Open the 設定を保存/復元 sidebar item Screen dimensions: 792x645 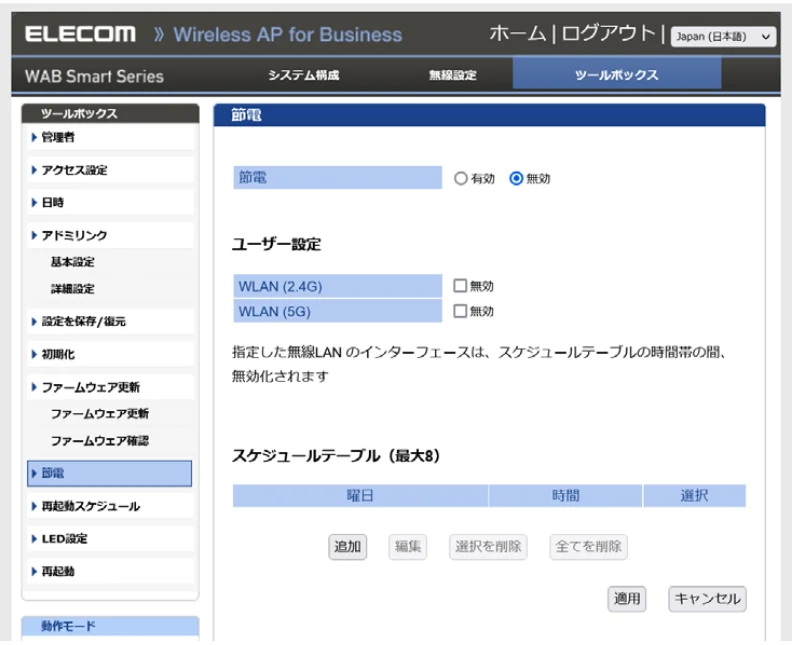click(110, 321)
